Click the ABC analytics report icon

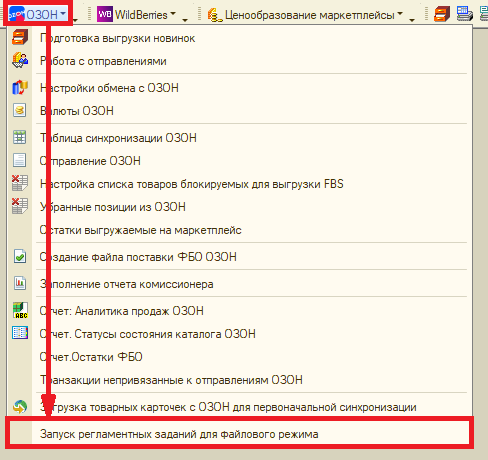(x=20, y=310)
